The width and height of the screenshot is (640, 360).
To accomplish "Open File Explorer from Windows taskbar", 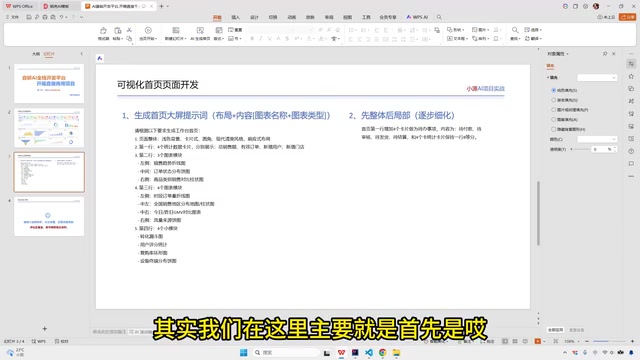I will click(x=396, y=353).
